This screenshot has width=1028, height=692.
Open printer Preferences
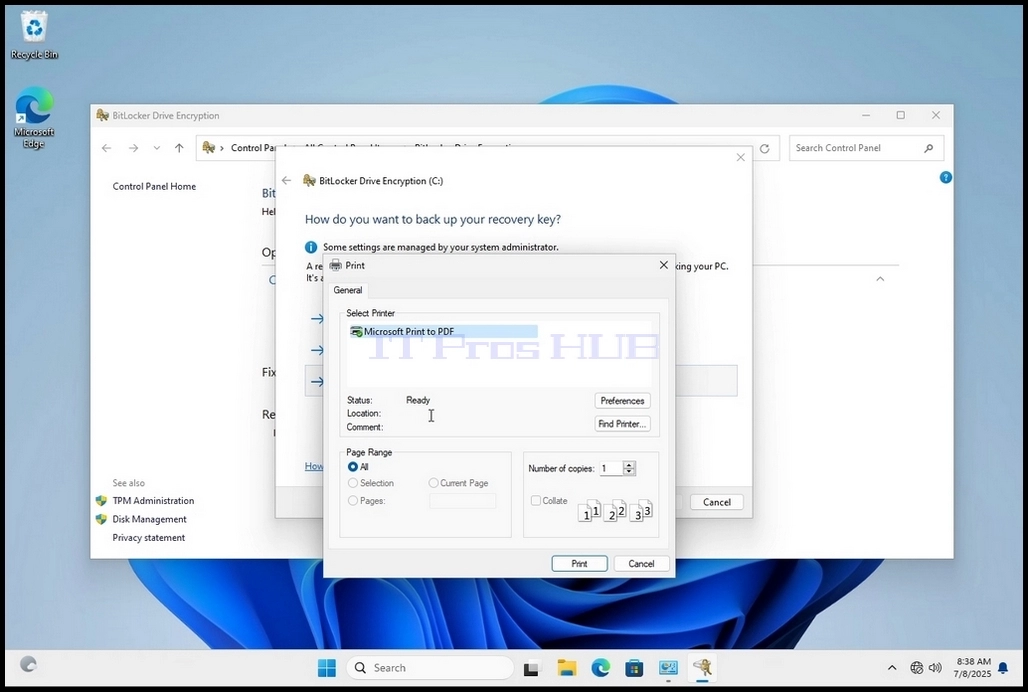coord(622,400)
